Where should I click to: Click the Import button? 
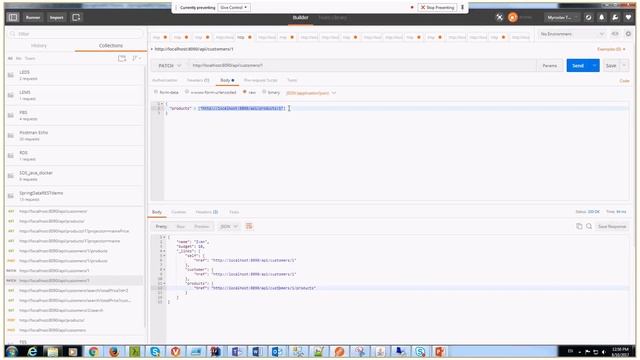click(56, 17)
